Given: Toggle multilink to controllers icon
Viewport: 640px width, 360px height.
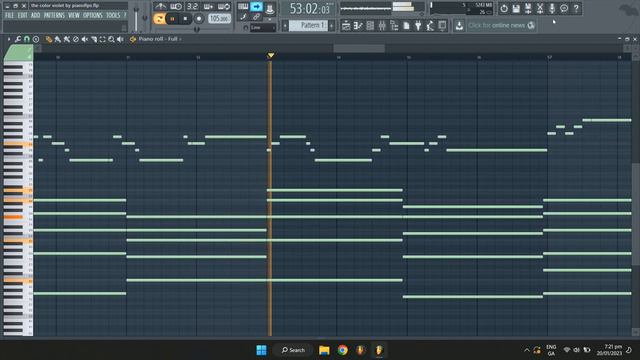Looking at the screenshot, I should (x=256, y=17).
